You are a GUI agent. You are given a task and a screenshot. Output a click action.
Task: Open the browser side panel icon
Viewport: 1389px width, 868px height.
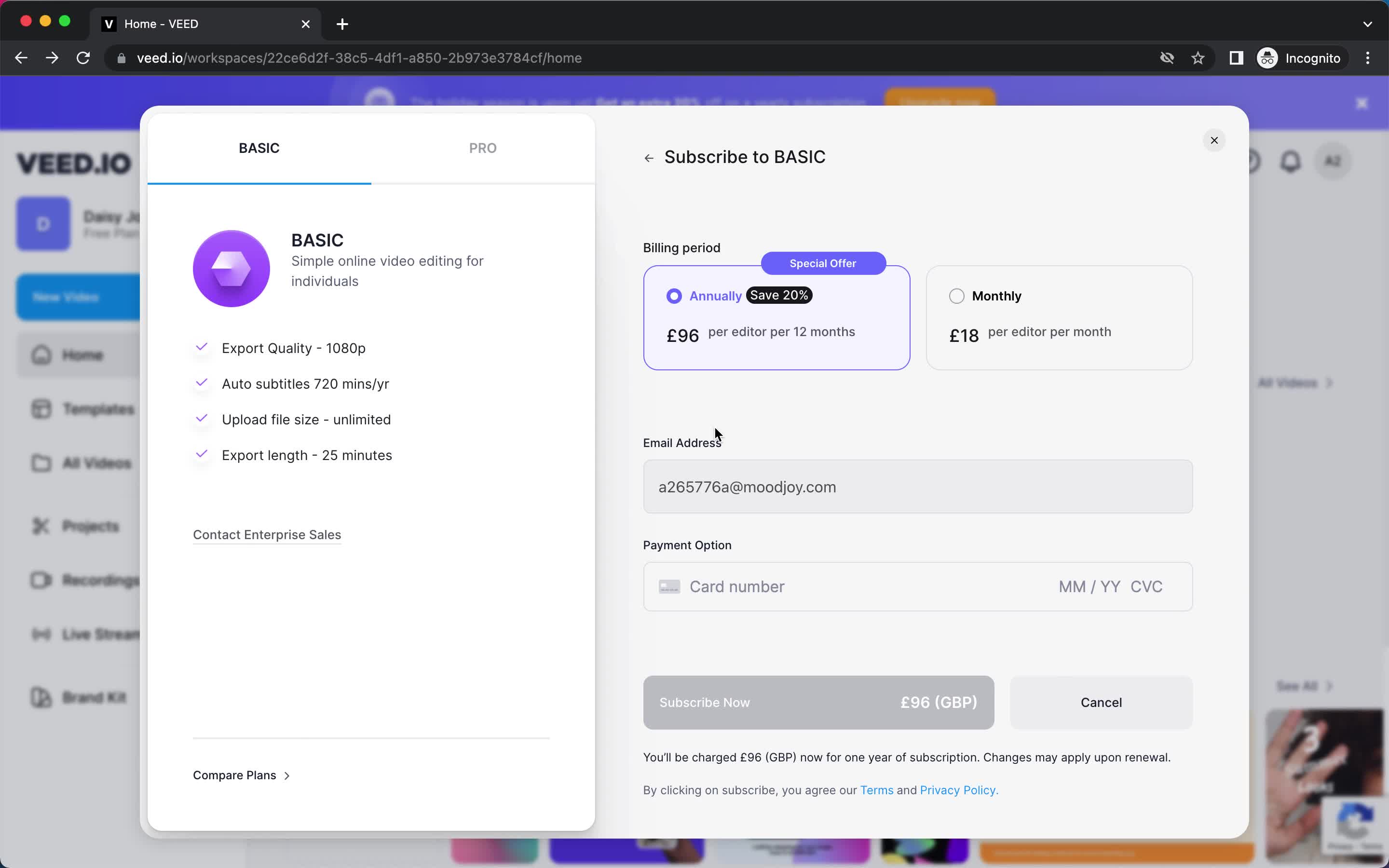pyautogui.click(x=1236, y=58)
